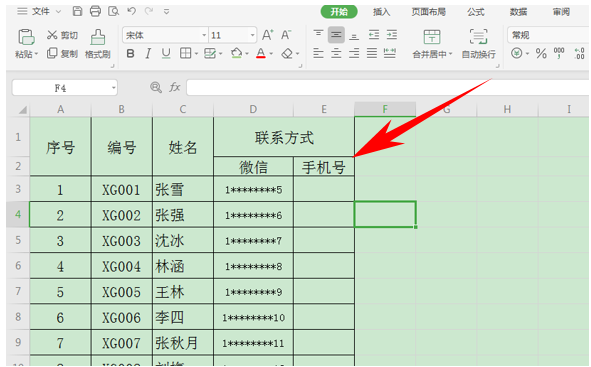Click cell containing 张秋月
The height and width of the screenshot is (367, 591).
click(x=183, y=343)
